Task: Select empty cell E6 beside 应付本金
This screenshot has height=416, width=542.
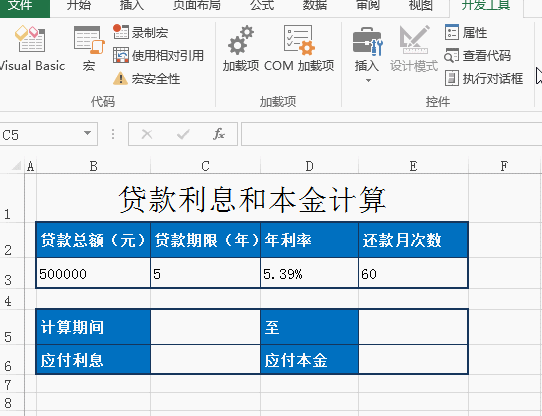Action: click(413, 360)
